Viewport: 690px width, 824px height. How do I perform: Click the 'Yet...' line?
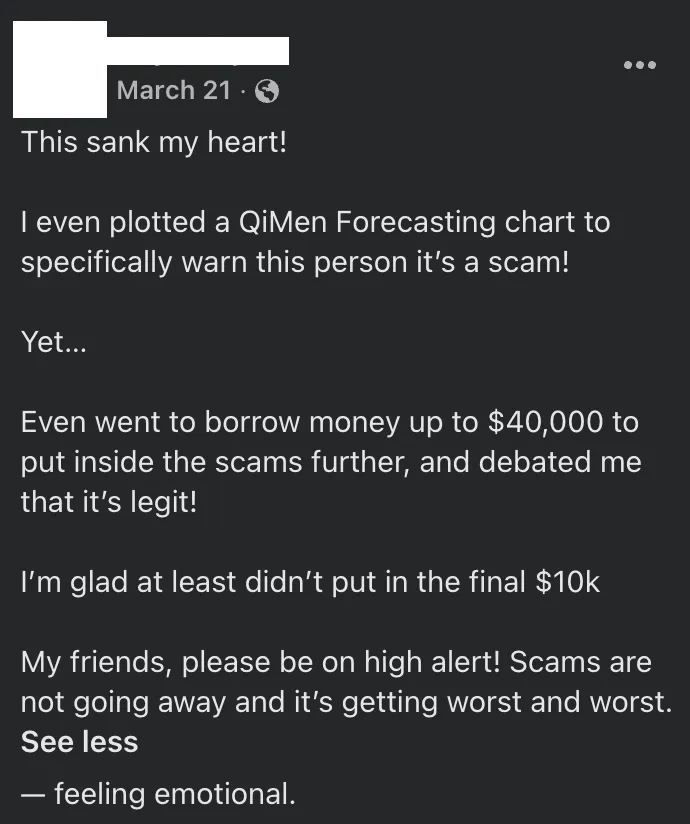click(54, 343)
